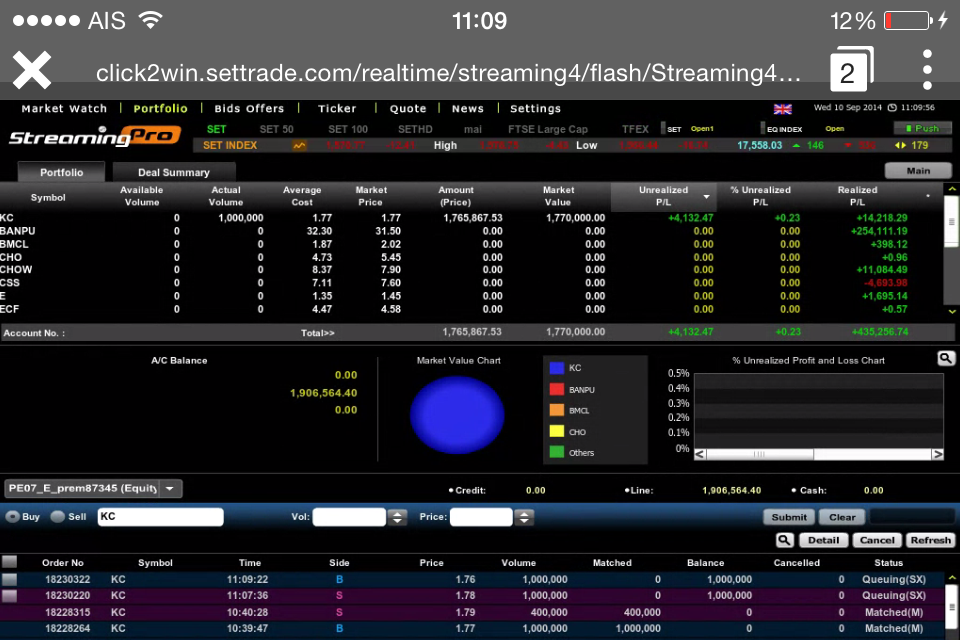
Task: Open the browser tabs counter showing 2
Action: click(852, 69)
